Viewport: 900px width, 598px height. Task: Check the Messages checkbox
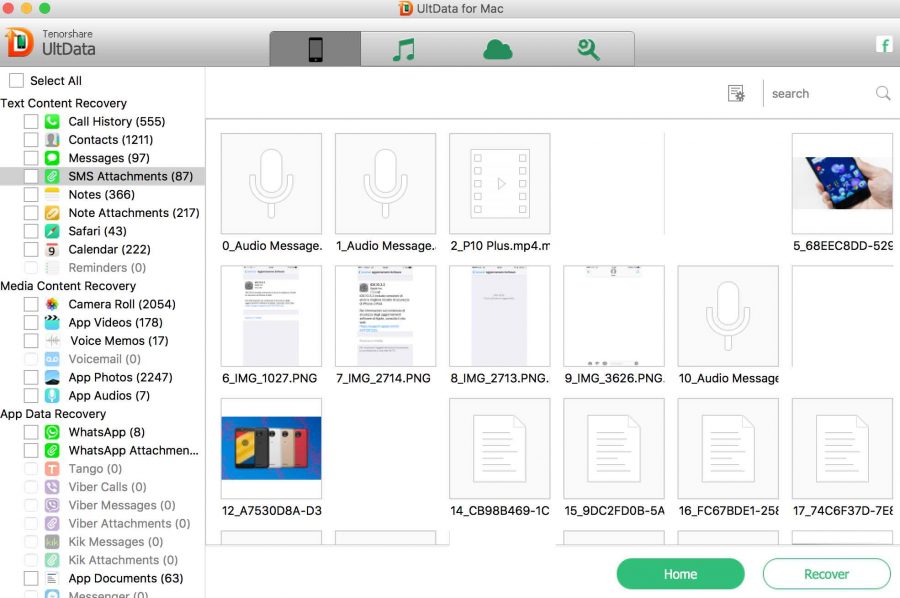pyautogui.click(x=31, y=158)
